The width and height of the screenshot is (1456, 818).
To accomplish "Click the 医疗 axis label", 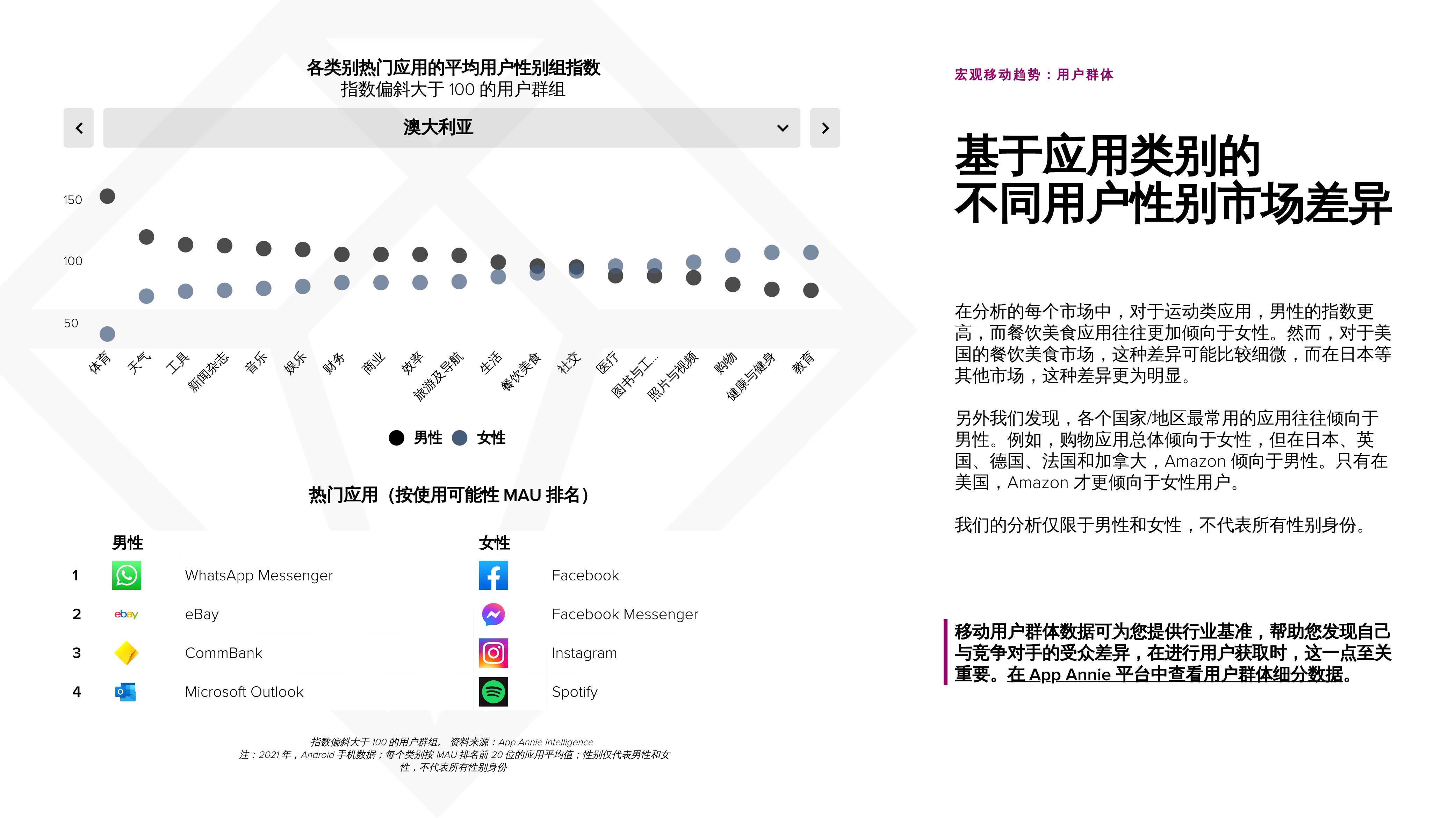I will (x=608, y=363).
